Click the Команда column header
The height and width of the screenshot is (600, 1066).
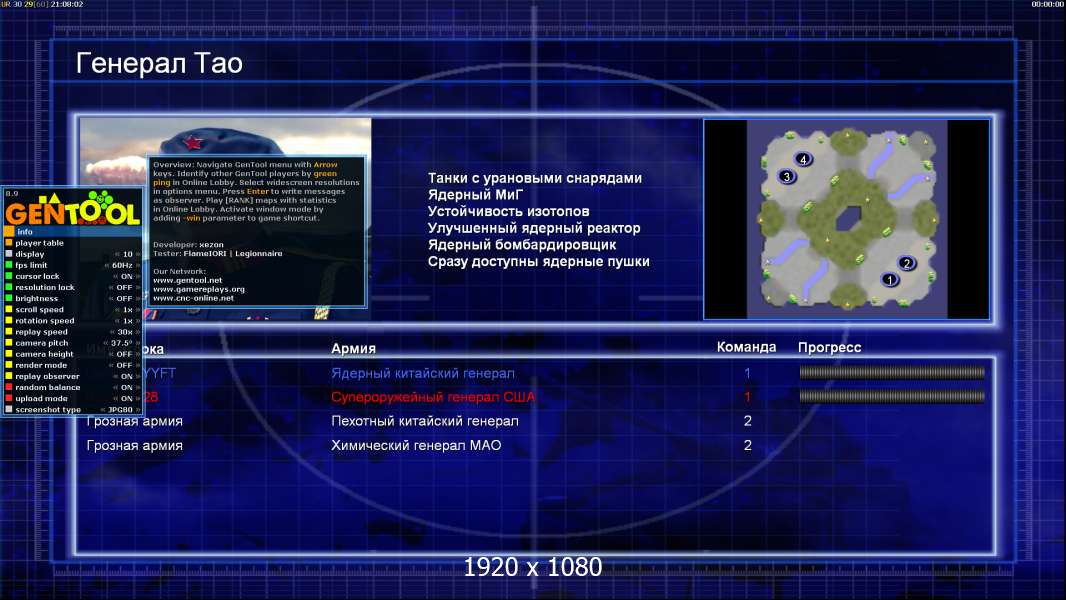click(746, 347)
